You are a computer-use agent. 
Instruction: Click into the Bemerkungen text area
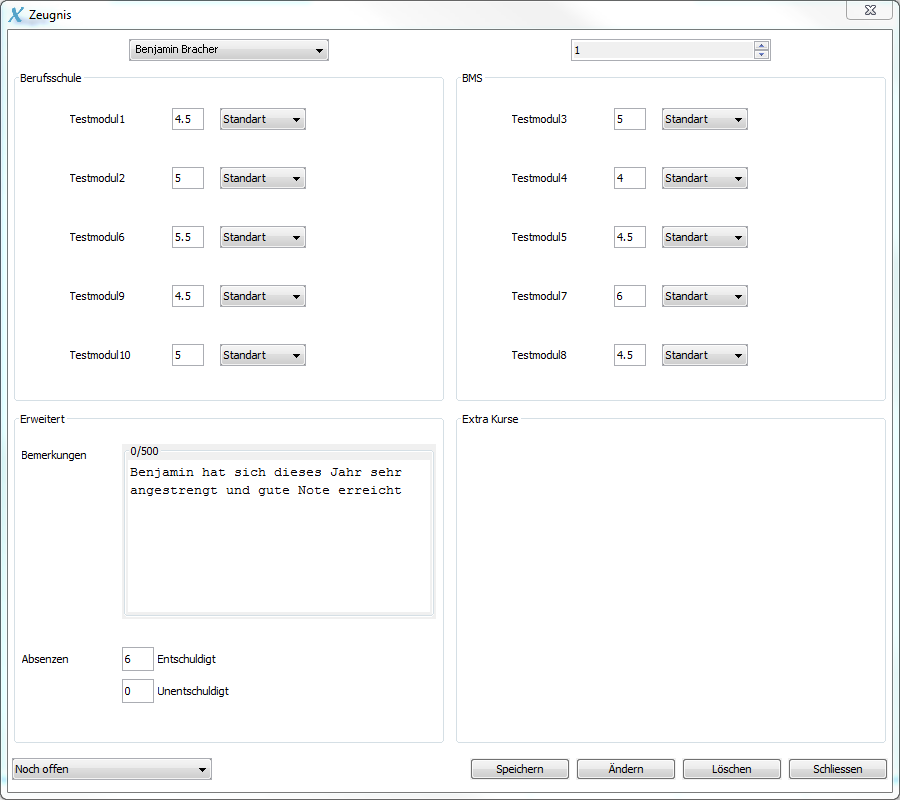coord(279,537)
